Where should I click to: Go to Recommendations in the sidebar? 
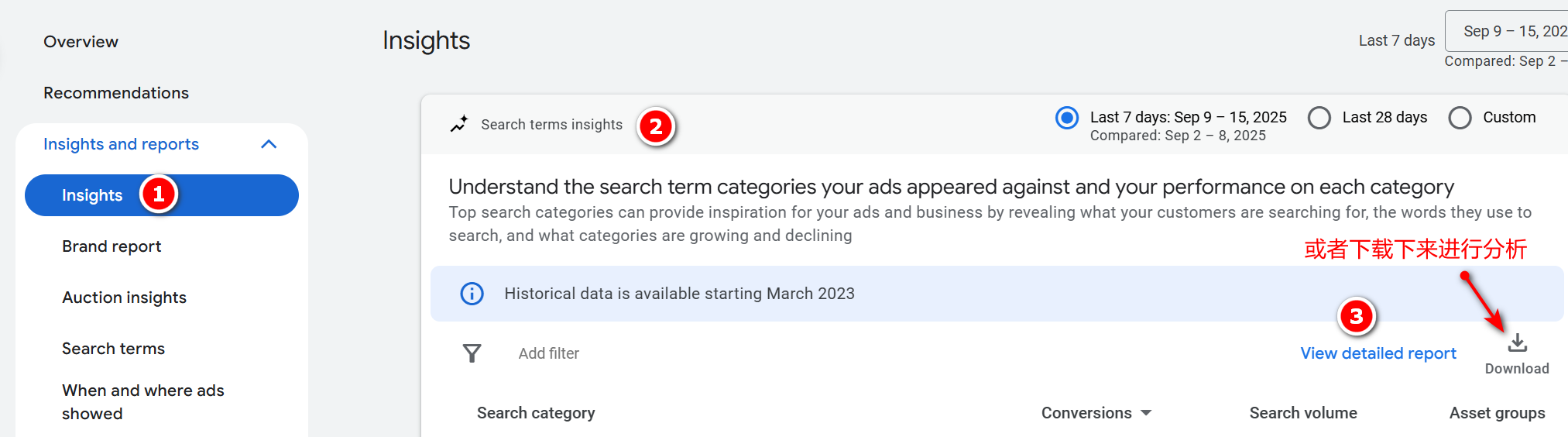click(116, 93)
